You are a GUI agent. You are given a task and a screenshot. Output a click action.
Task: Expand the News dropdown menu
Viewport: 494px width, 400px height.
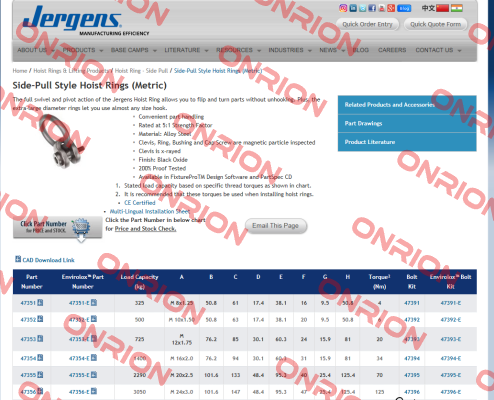pos(332,50)
